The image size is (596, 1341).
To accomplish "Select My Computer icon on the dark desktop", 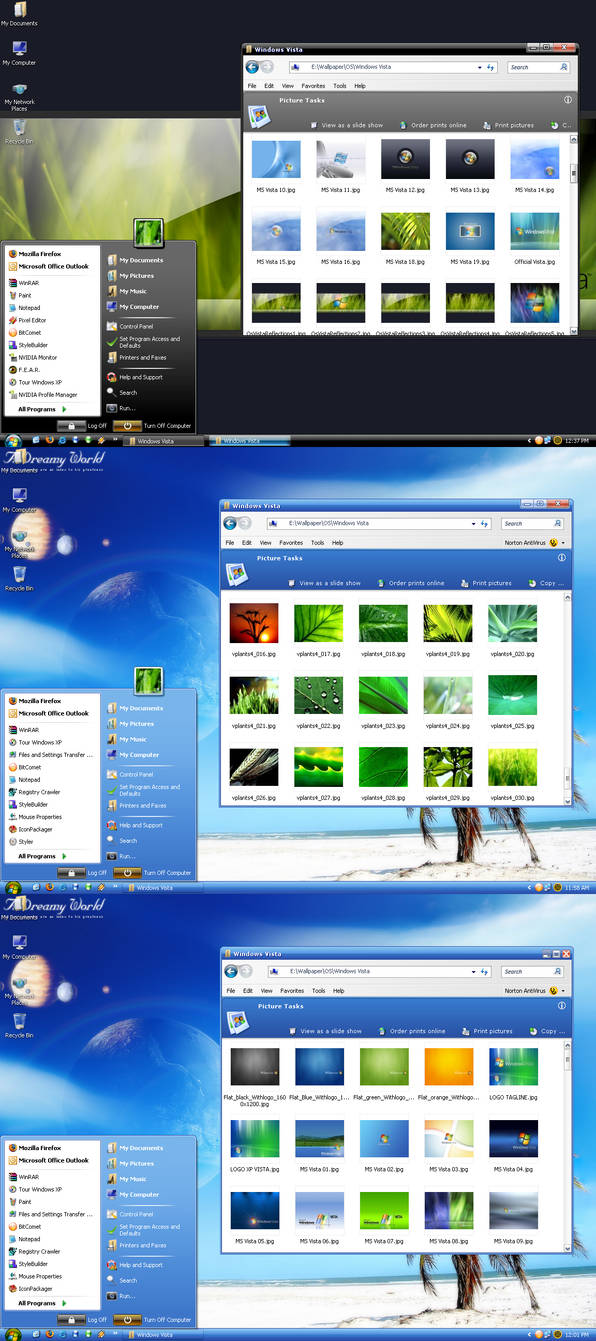I will (19, 53).
